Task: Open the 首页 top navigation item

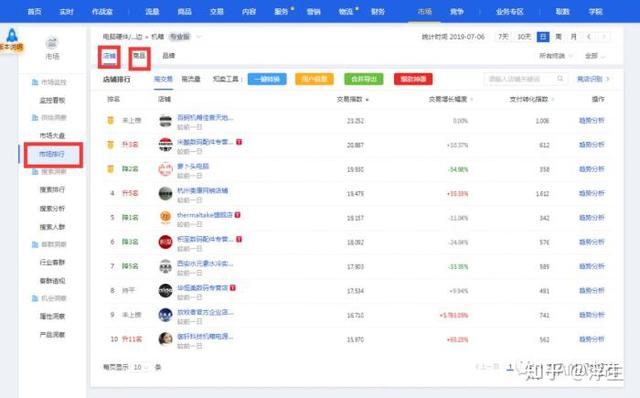Action: 34,11
